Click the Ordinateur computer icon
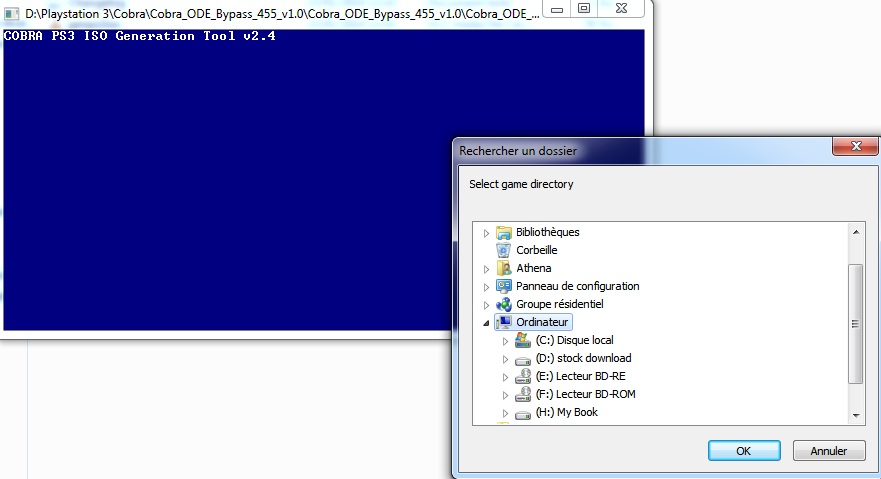The height and width of the screenshot is (479, 881). click(x=504, y=322)
